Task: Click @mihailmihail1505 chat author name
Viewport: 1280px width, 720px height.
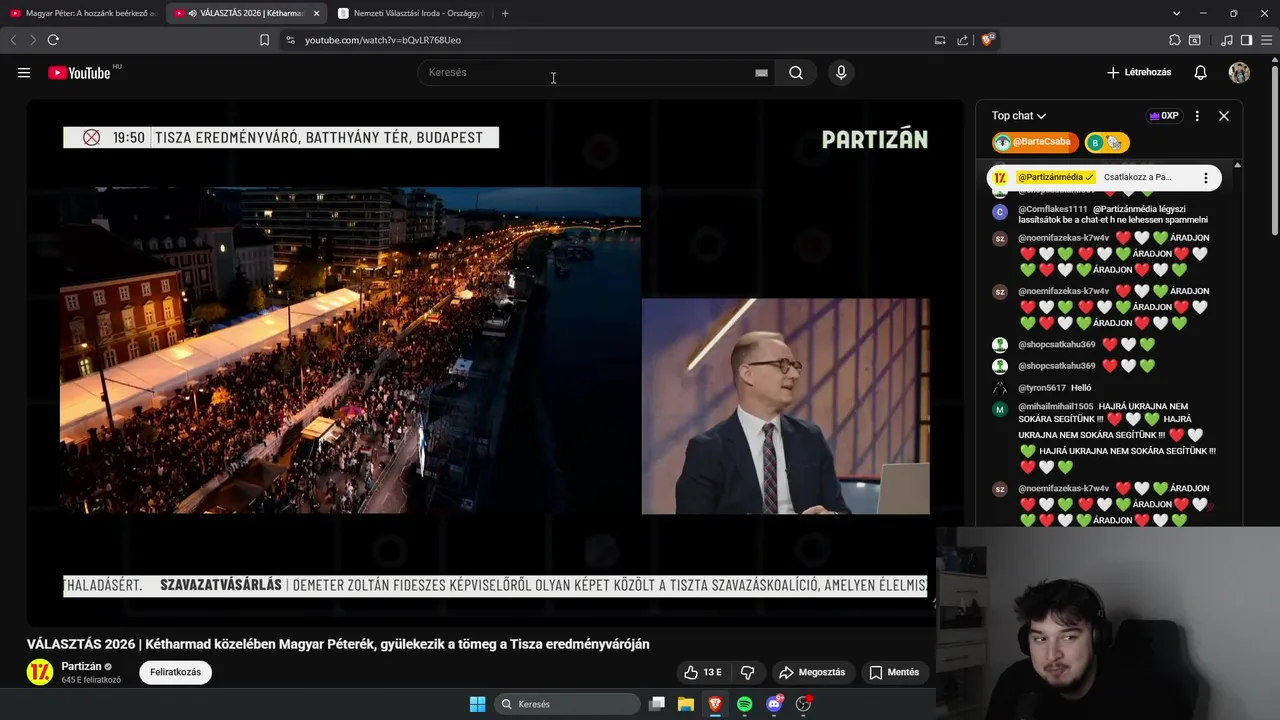Action: pos(1056,407)
